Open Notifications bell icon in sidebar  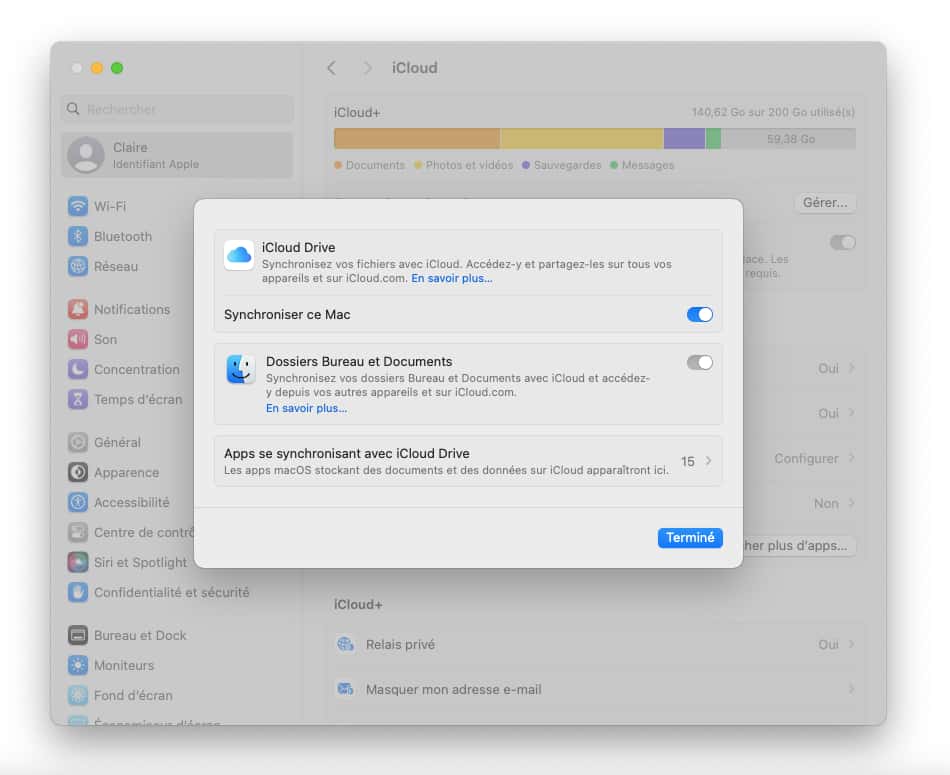(78, 309)
